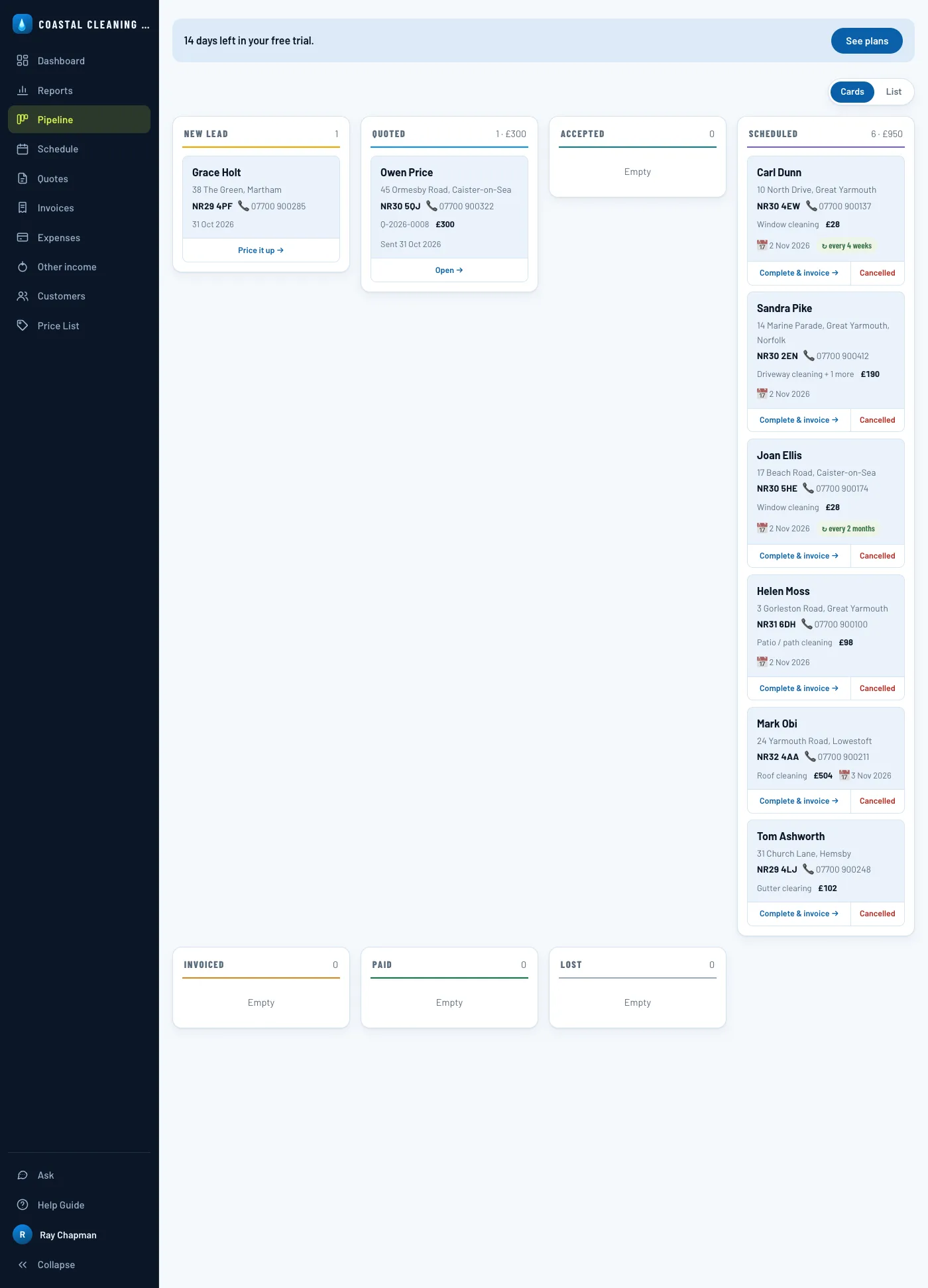Mark Helen Moss's job Cancelled

coord(877,688)
